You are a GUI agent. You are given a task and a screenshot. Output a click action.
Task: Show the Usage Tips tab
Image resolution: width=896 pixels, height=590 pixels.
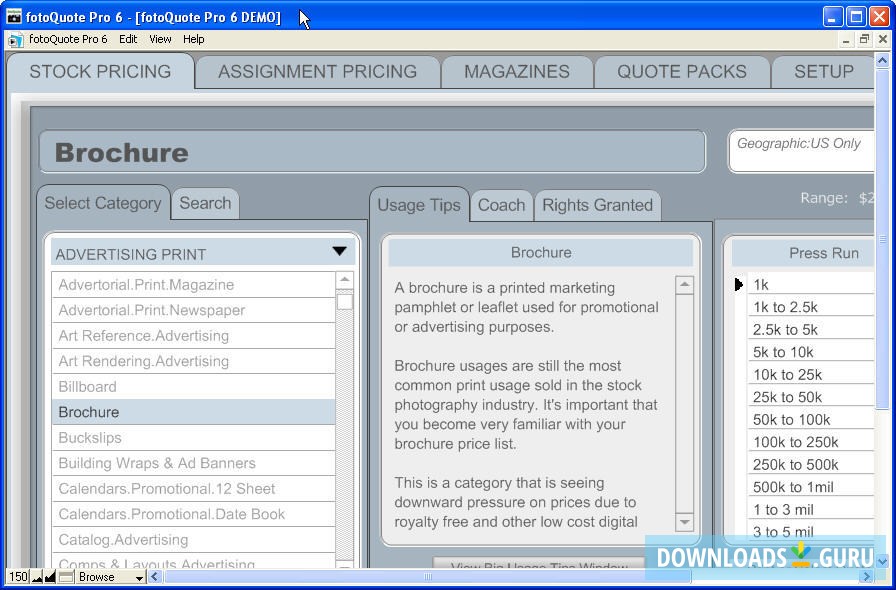tap(419, 205)
